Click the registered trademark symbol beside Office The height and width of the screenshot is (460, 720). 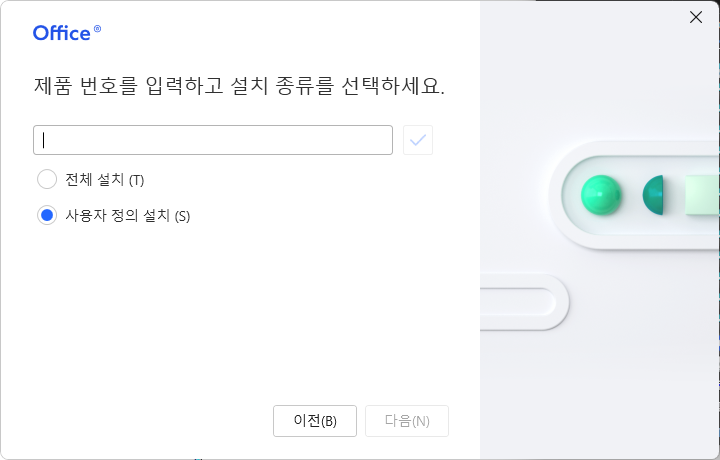pyautogui.click(x=97, y=30)
